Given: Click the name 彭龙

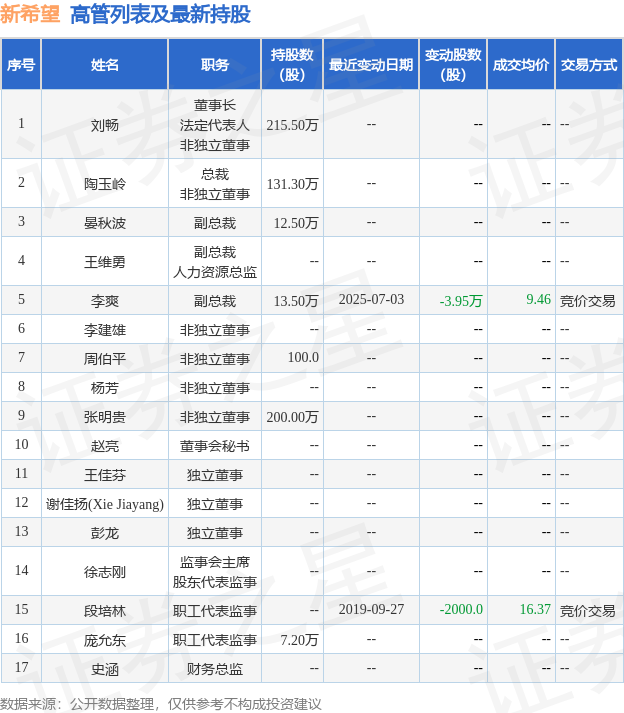Looking at the screenshot, I should tap(105, 533).
